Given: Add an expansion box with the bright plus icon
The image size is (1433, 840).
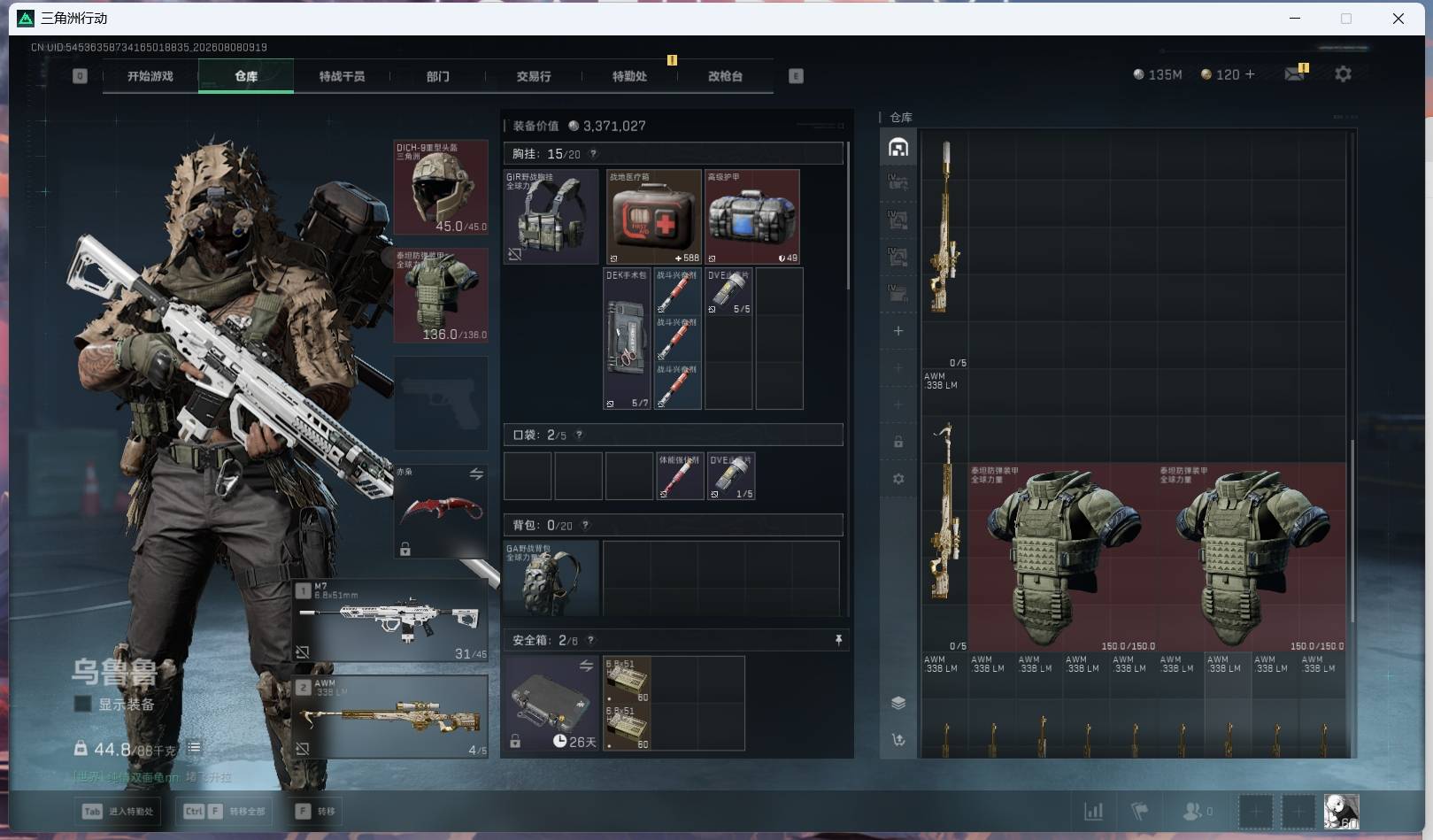Looking at the screenshot, I should pos(898,330).
